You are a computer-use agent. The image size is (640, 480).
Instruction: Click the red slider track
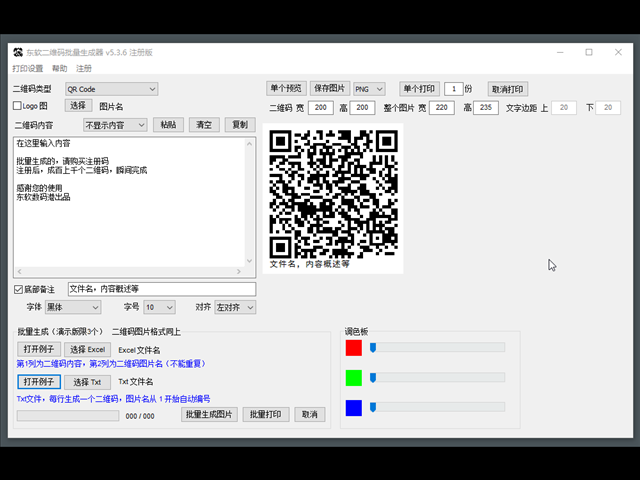click(438, 347)
